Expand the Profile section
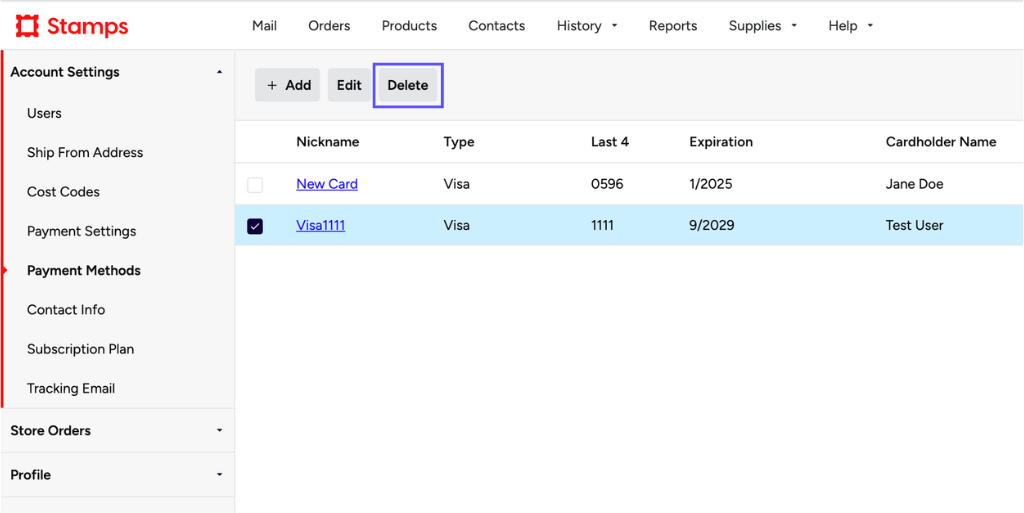The width and height of the screenshot is (1024, 513). tap(118, 474)
